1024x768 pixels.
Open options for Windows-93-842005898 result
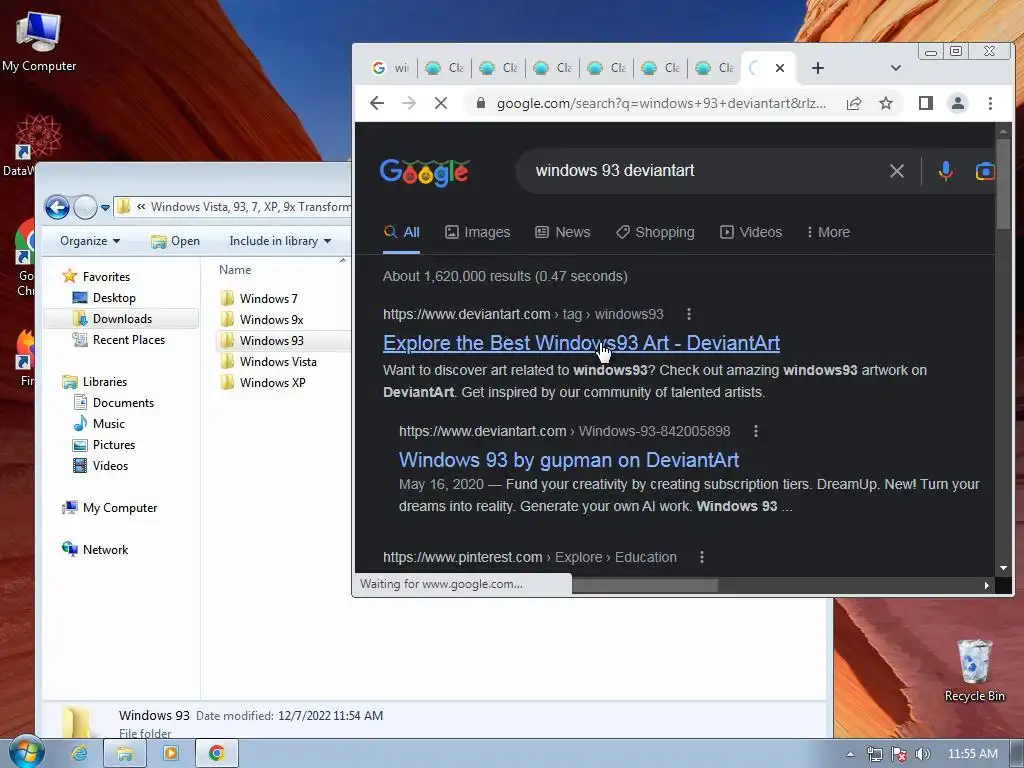756,431
